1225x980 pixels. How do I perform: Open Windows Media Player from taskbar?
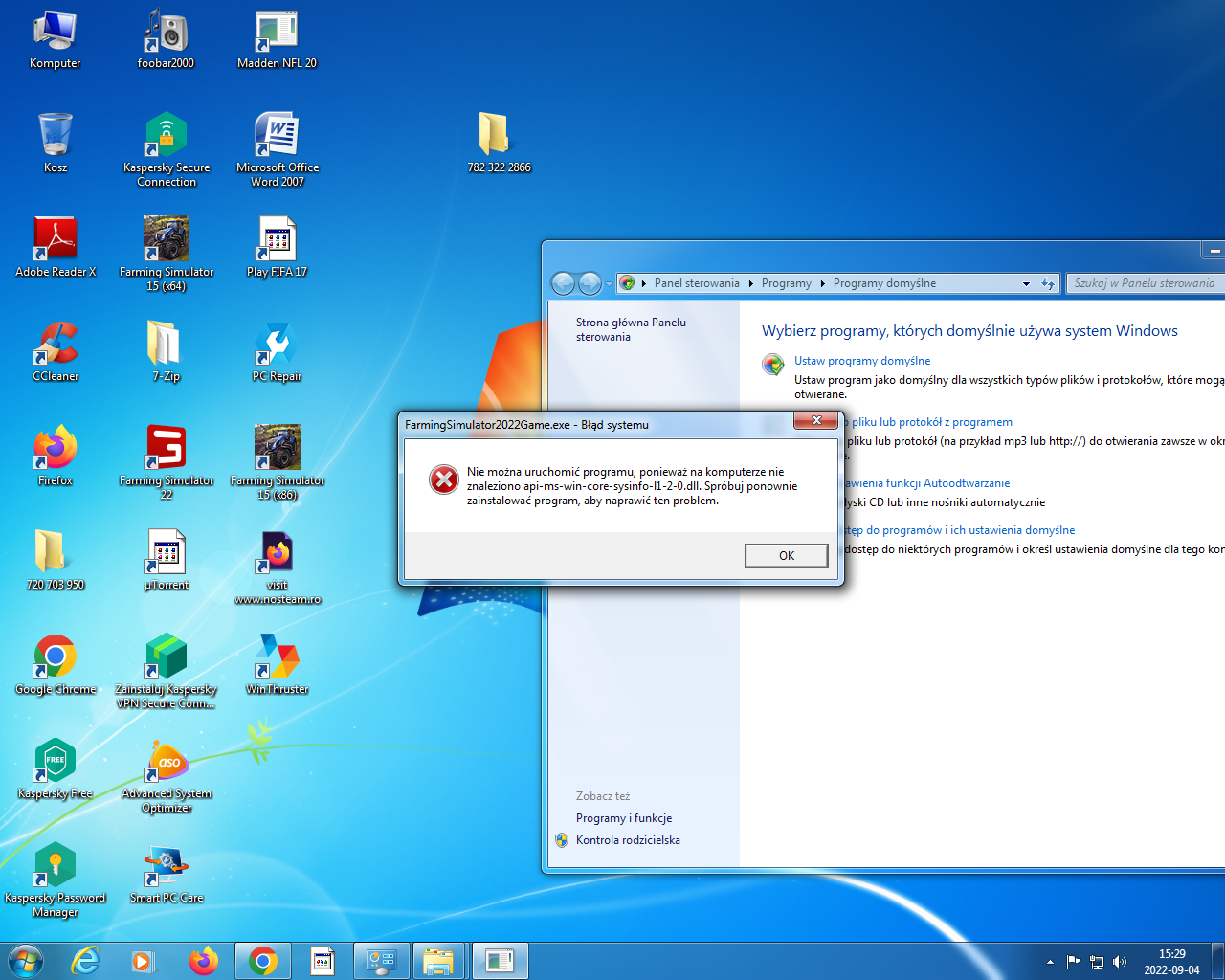tap(143, 961)
